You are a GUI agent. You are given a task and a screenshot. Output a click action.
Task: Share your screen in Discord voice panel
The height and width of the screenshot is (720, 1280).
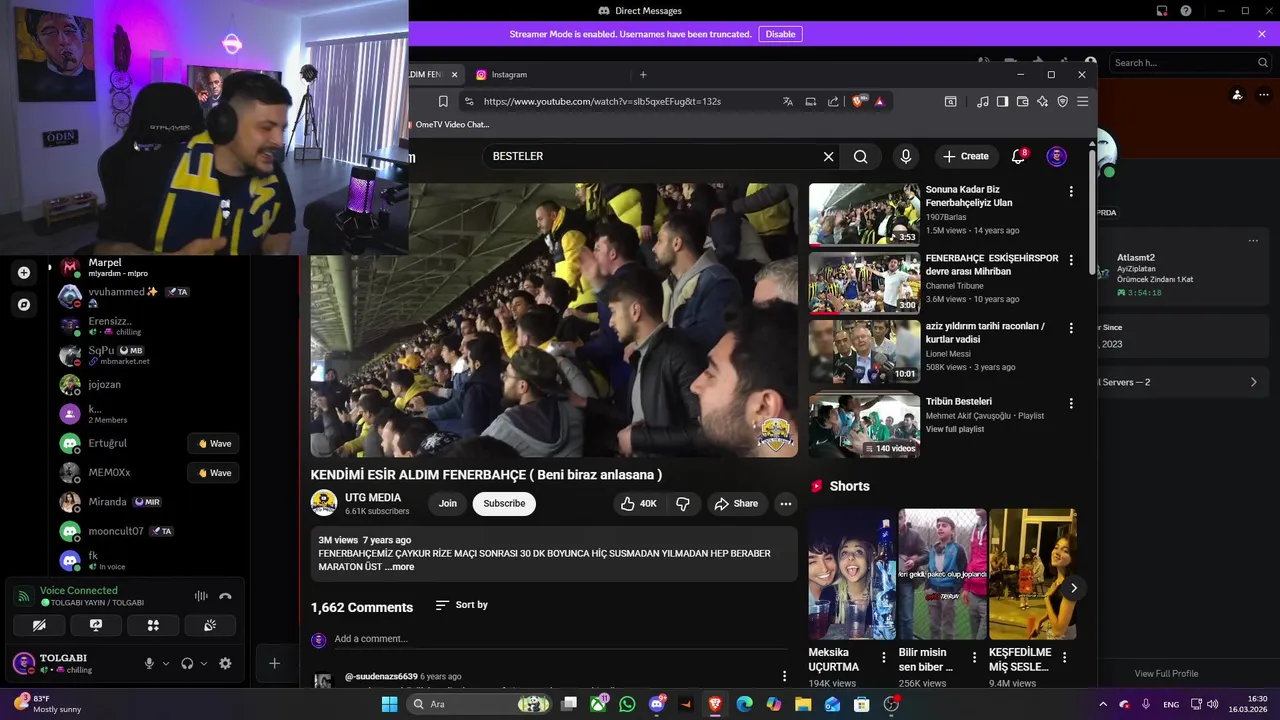point(96,625)
